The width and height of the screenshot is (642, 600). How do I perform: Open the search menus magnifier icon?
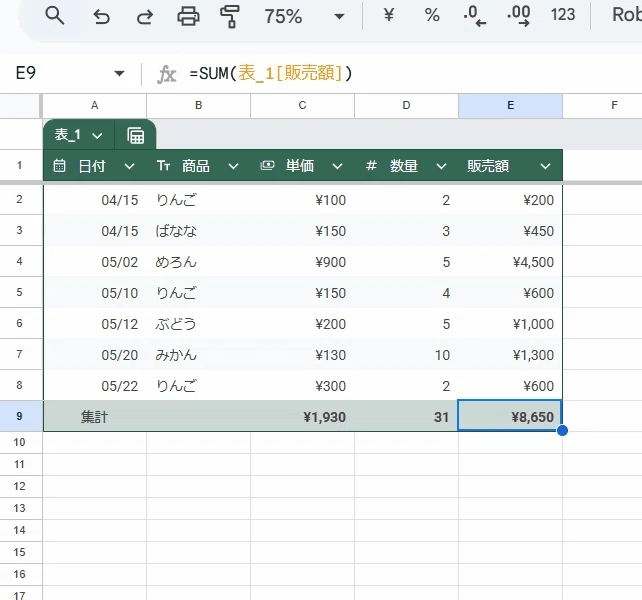coord(54,16)
